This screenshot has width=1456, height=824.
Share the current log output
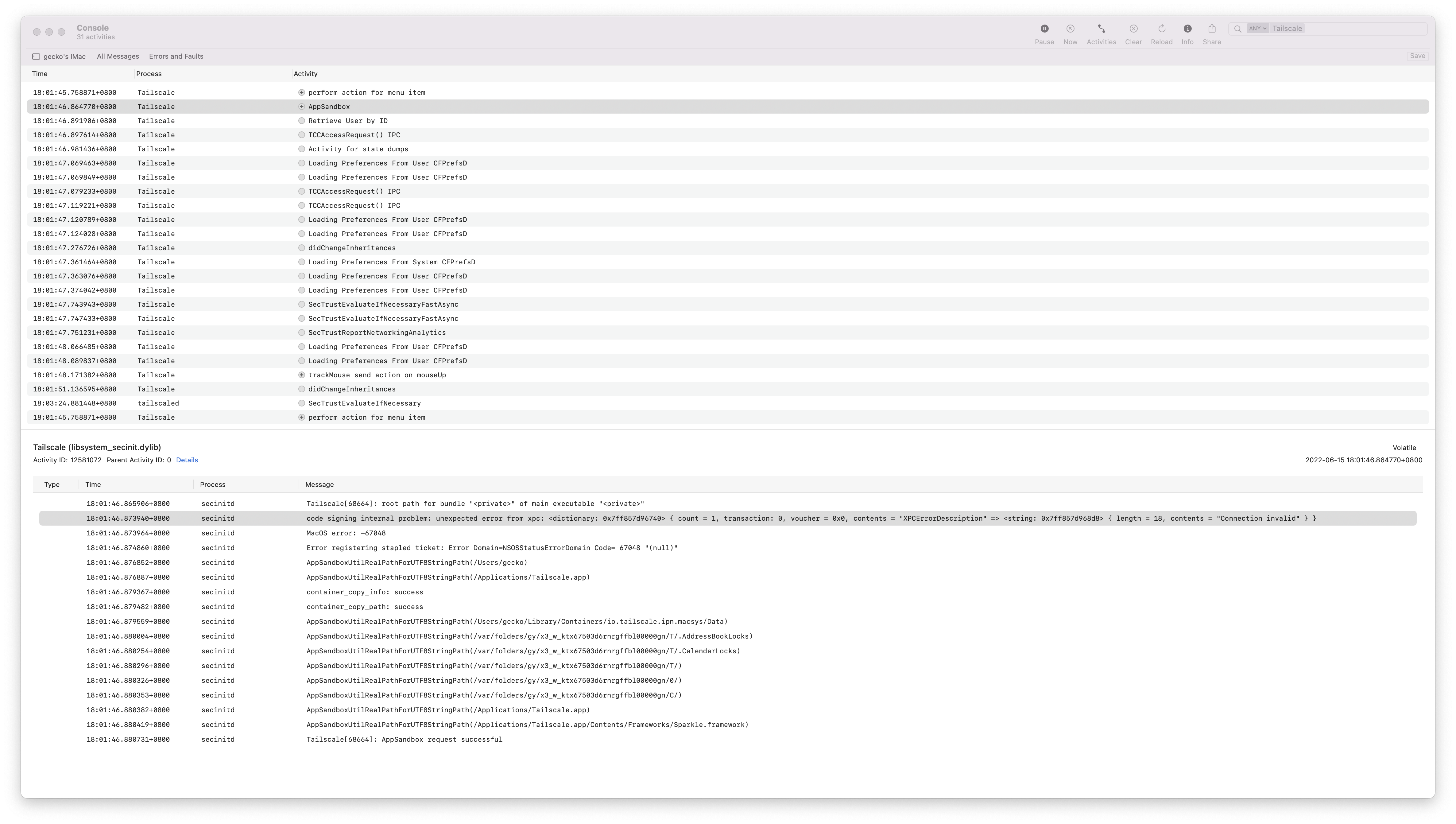click(1212, 28)
